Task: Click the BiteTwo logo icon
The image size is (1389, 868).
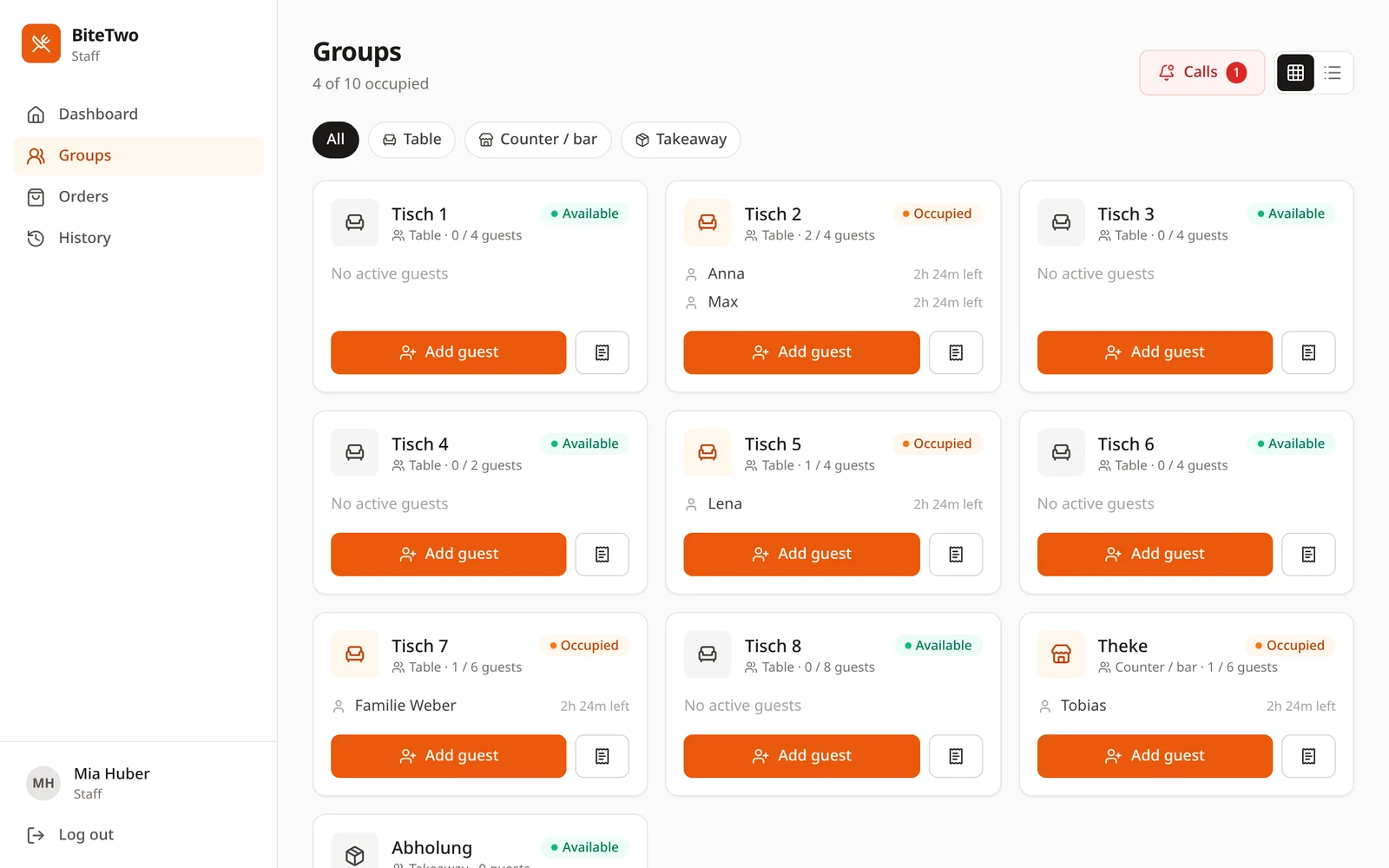Action: (x=41, y=43)
